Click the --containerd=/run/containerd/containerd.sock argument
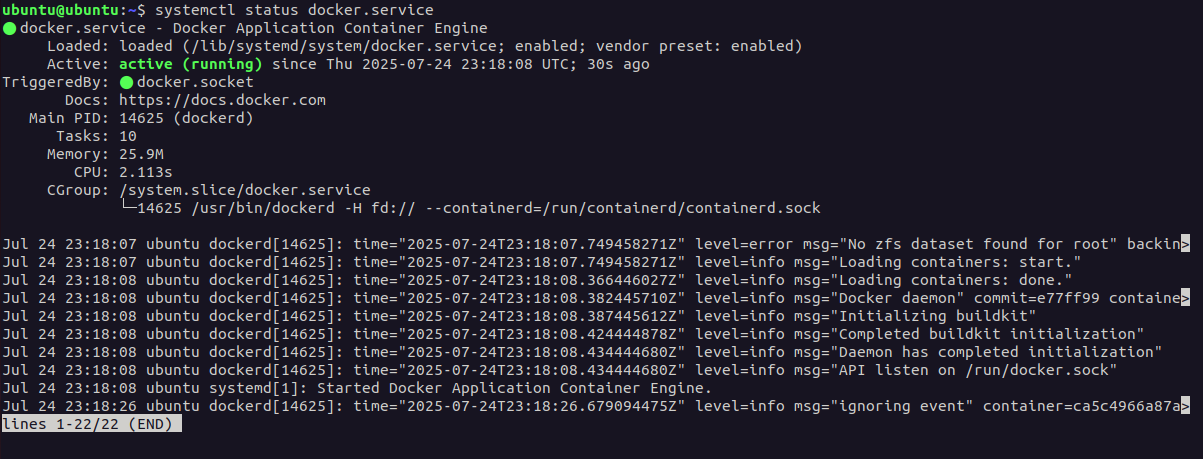This screenshot has height=459, width=1203. tap(626, 208)
